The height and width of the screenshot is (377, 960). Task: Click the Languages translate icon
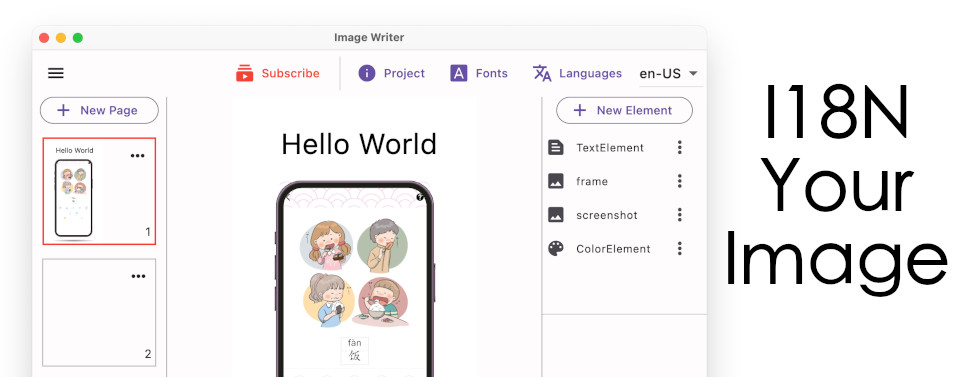pos(542,73)
